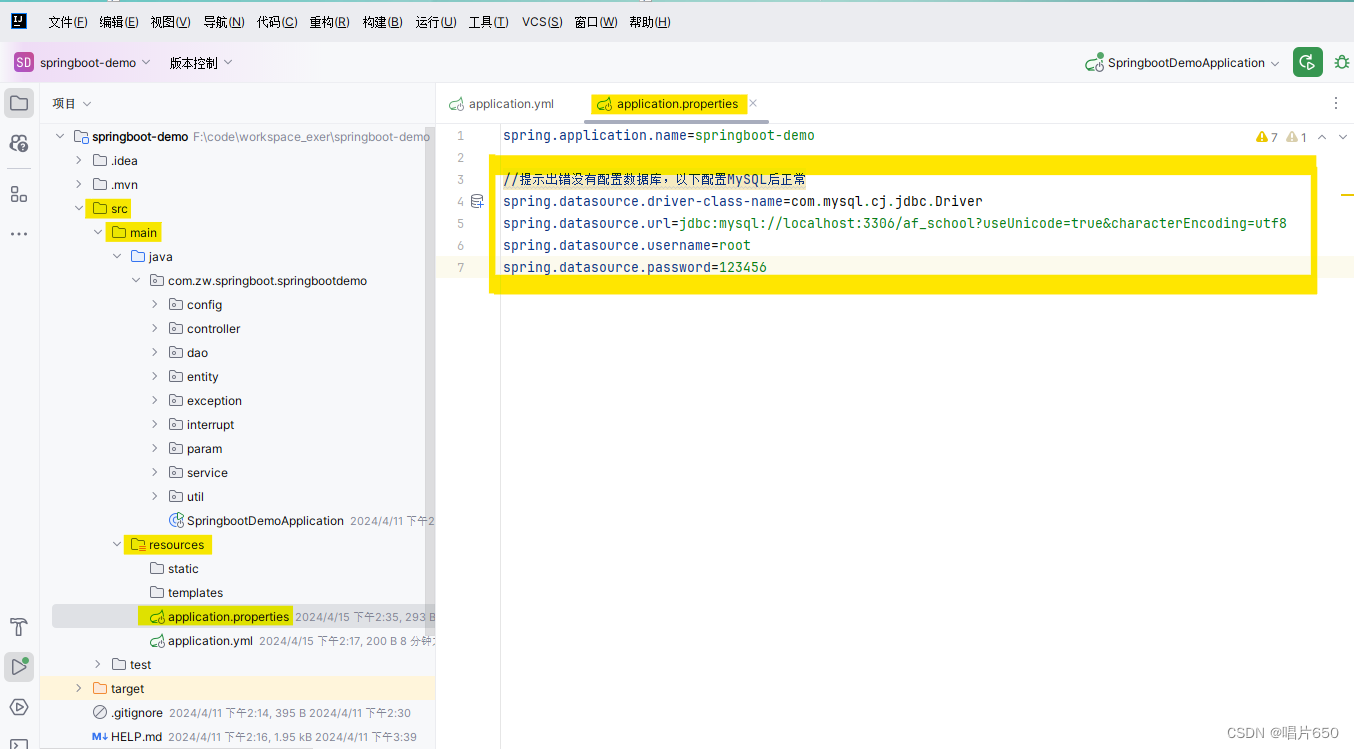Image resolution: width=1354 pixels, height=749 pixels.
Task: Click the More tool windows ellipsis icon
Action: tap(18, 233)
